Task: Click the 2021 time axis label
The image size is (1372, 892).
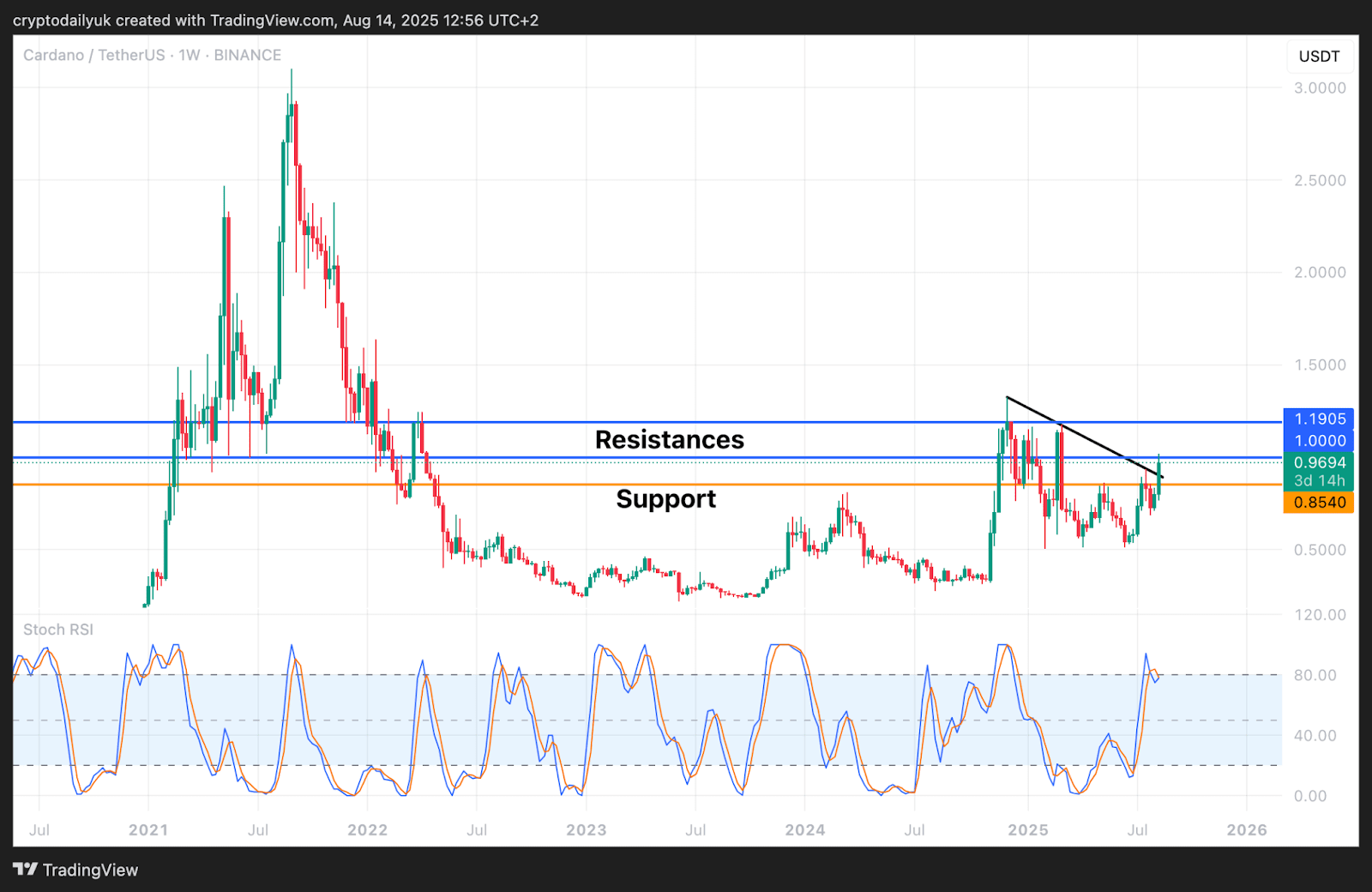Action: point(148,830)
